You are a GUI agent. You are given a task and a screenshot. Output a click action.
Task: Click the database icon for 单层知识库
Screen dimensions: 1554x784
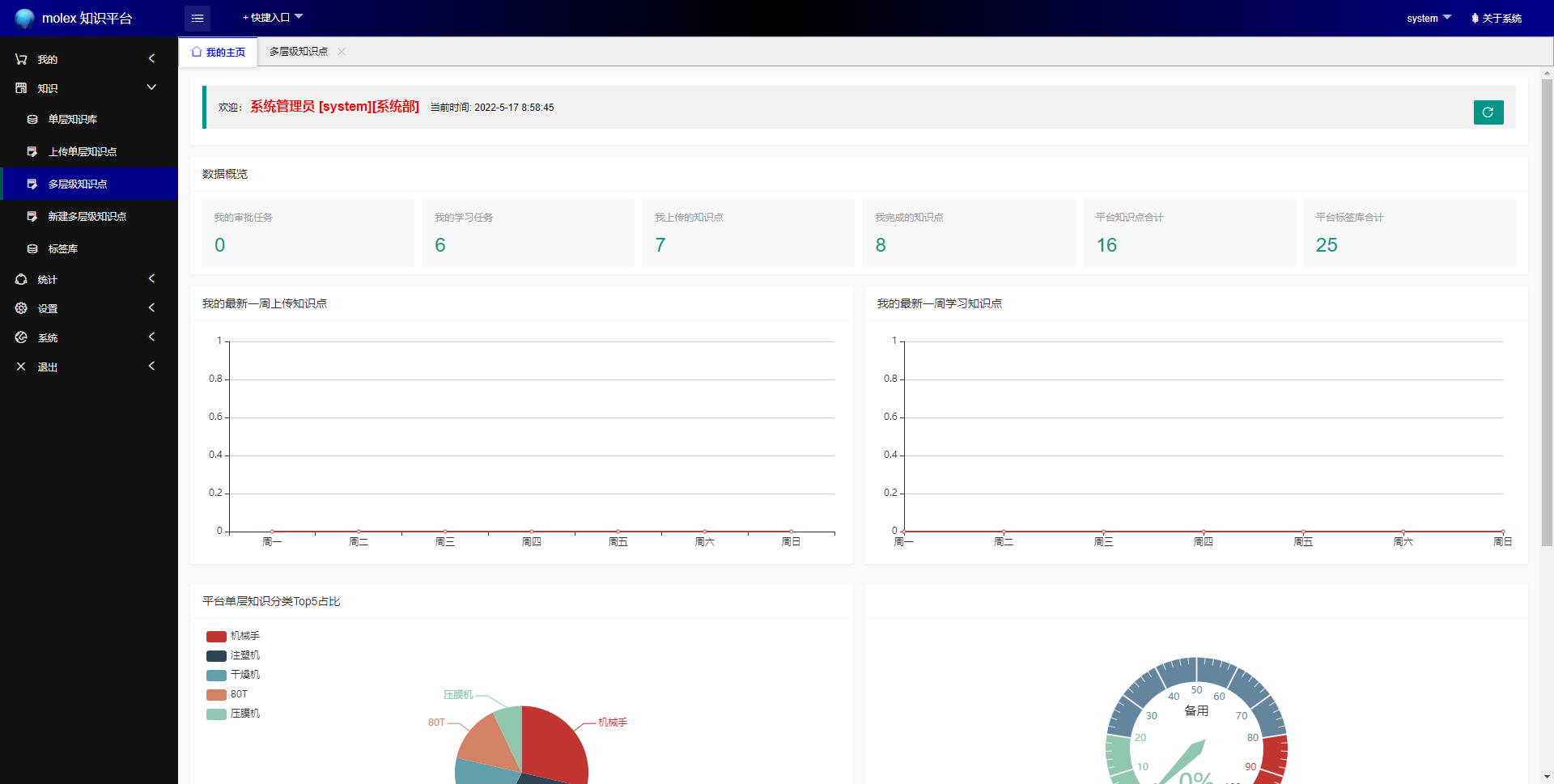tap(32, 119)
